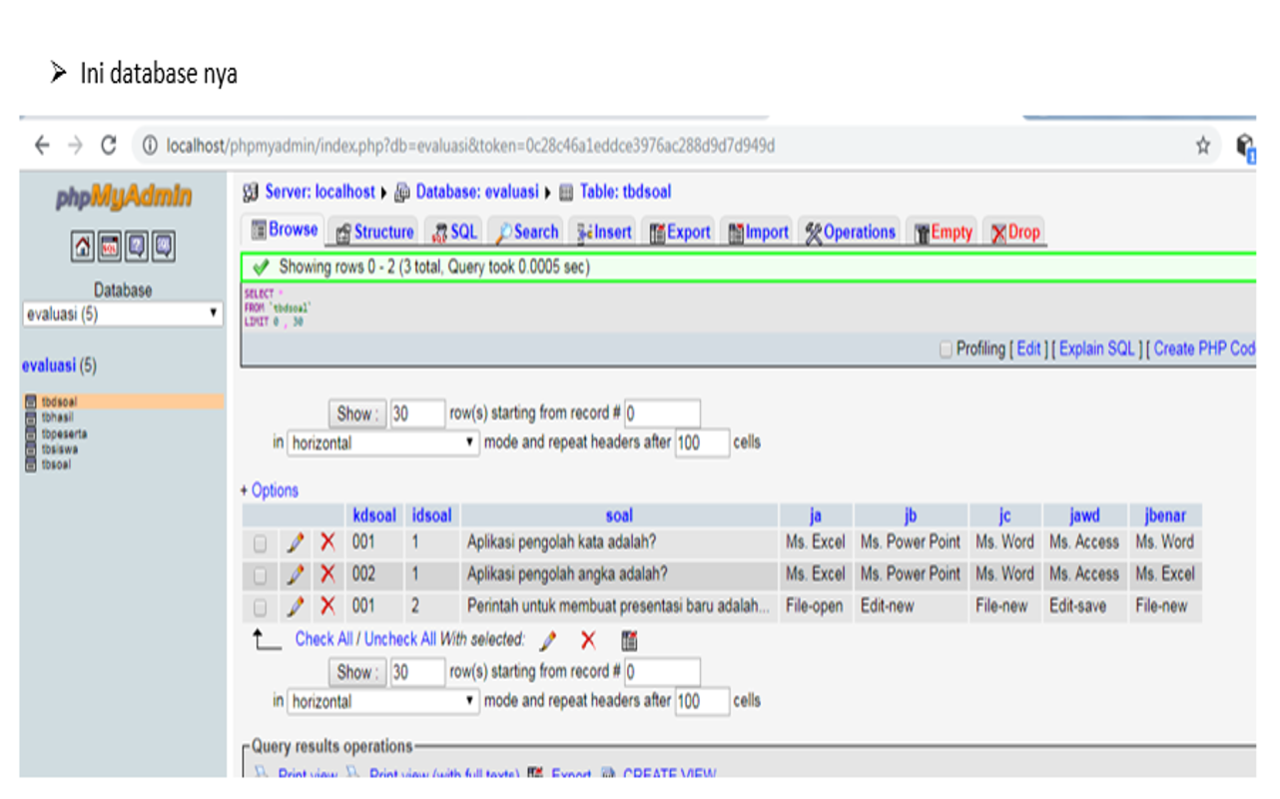The width and height of the screenshot is (1280, 799).
Task: Switch to the Structure tab
Action: [375, 232]
